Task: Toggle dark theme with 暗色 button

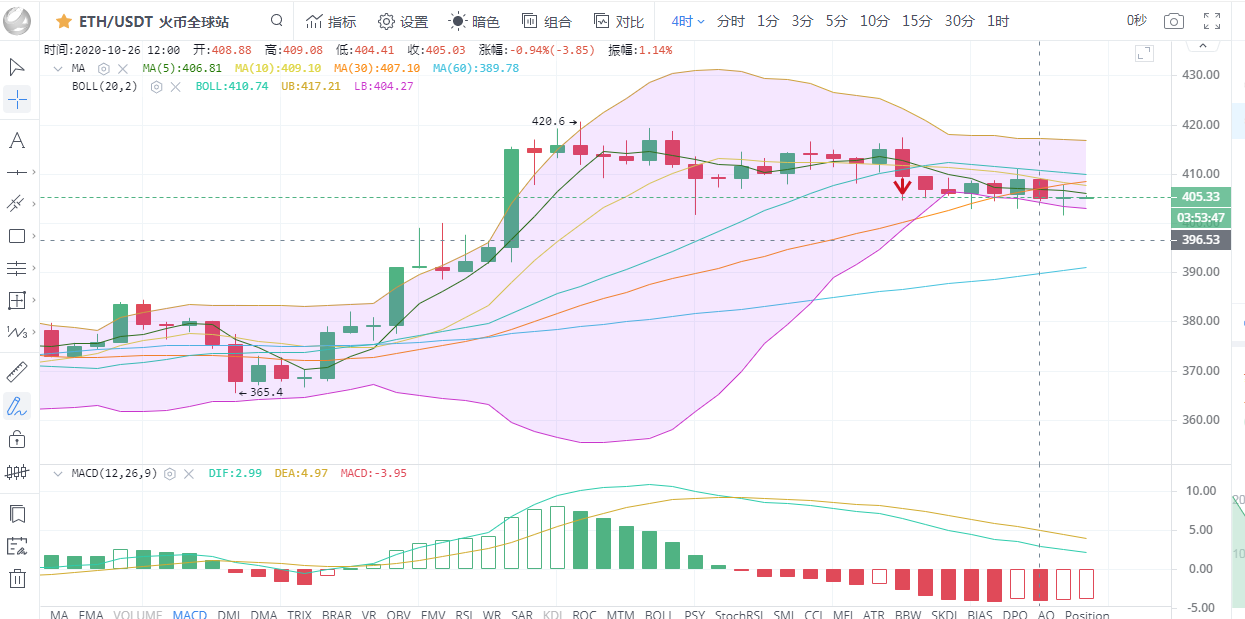Action: click(x=474, y=21)
